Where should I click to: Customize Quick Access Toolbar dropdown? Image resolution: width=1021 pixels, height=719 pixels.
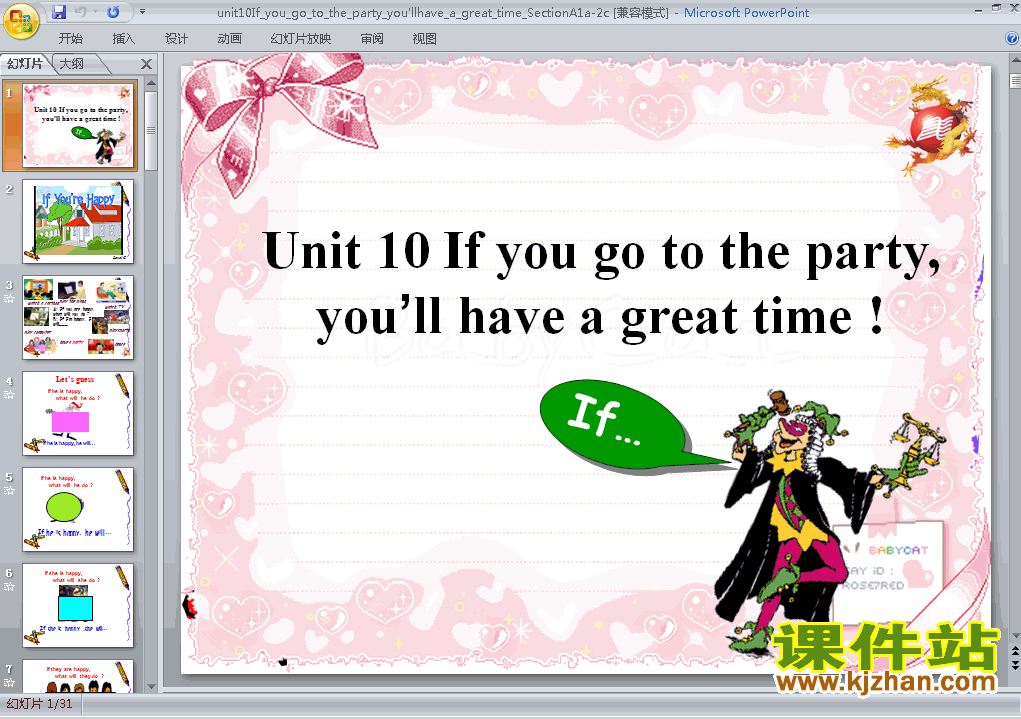pyautogui.click(x=143, y=12)
